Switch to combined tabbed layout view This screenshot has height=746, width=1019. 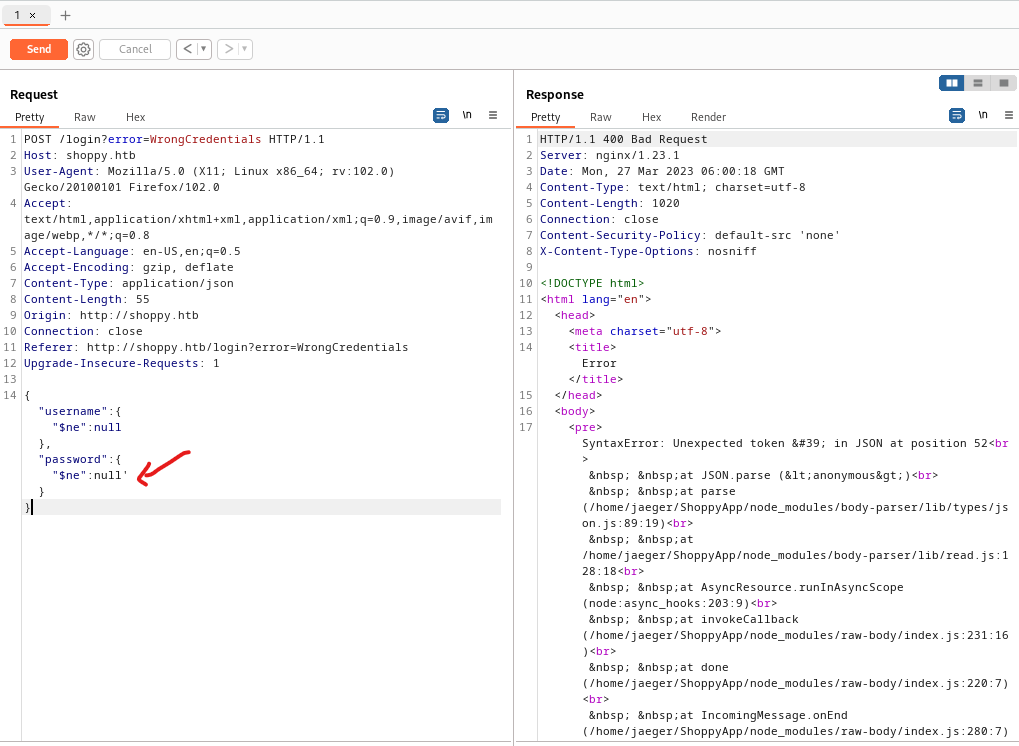pyautogui.click(x=1003, y=83)
